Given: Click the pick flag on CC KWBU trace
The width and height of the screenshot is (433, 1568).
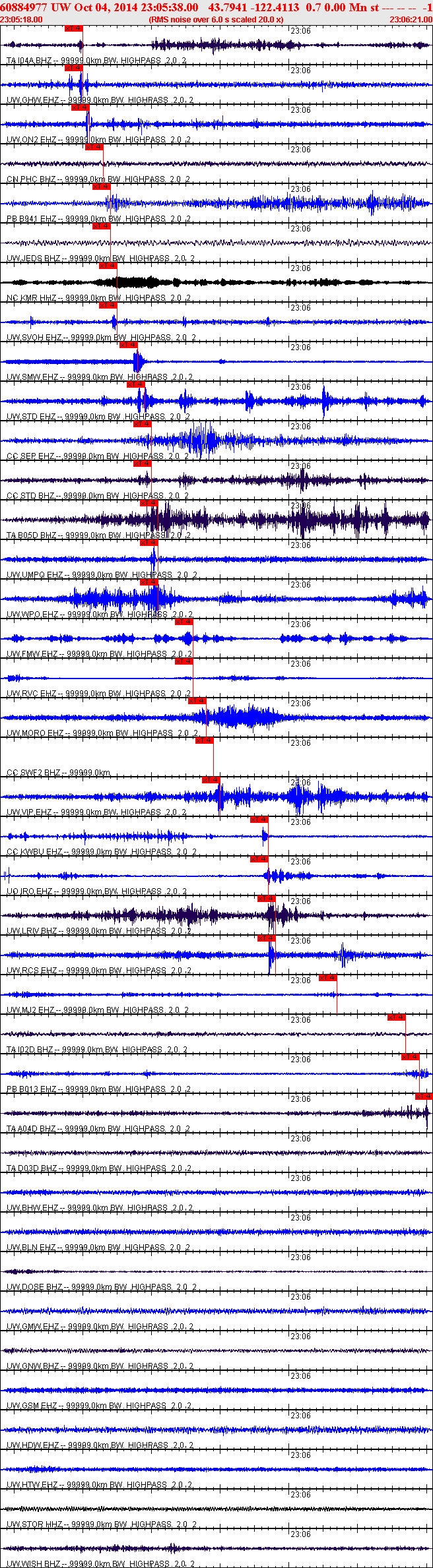Looking at the screenshot, I should (259, 820).
